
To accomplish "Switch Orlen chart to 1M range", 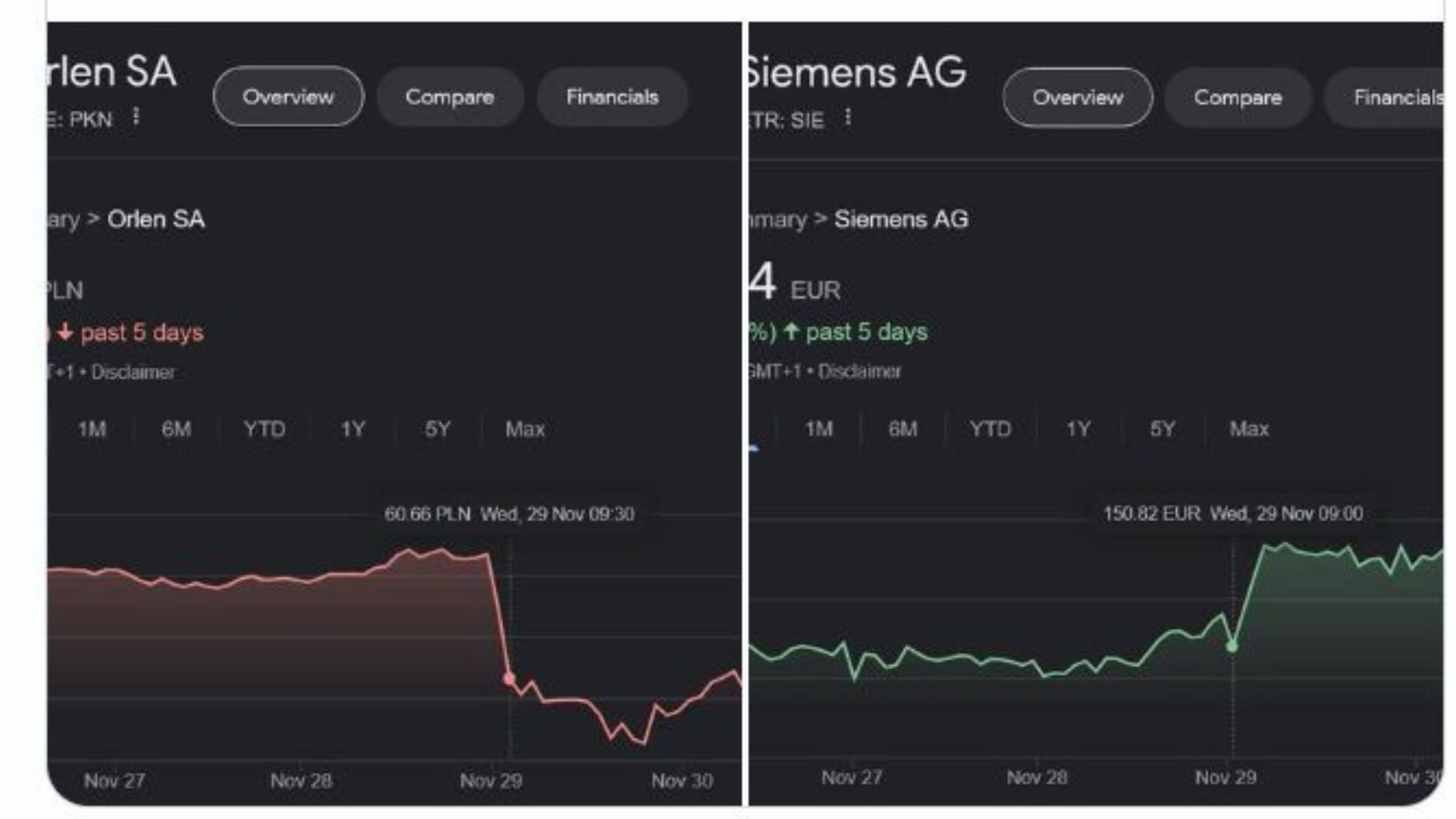I will click(x=92, y=429).
